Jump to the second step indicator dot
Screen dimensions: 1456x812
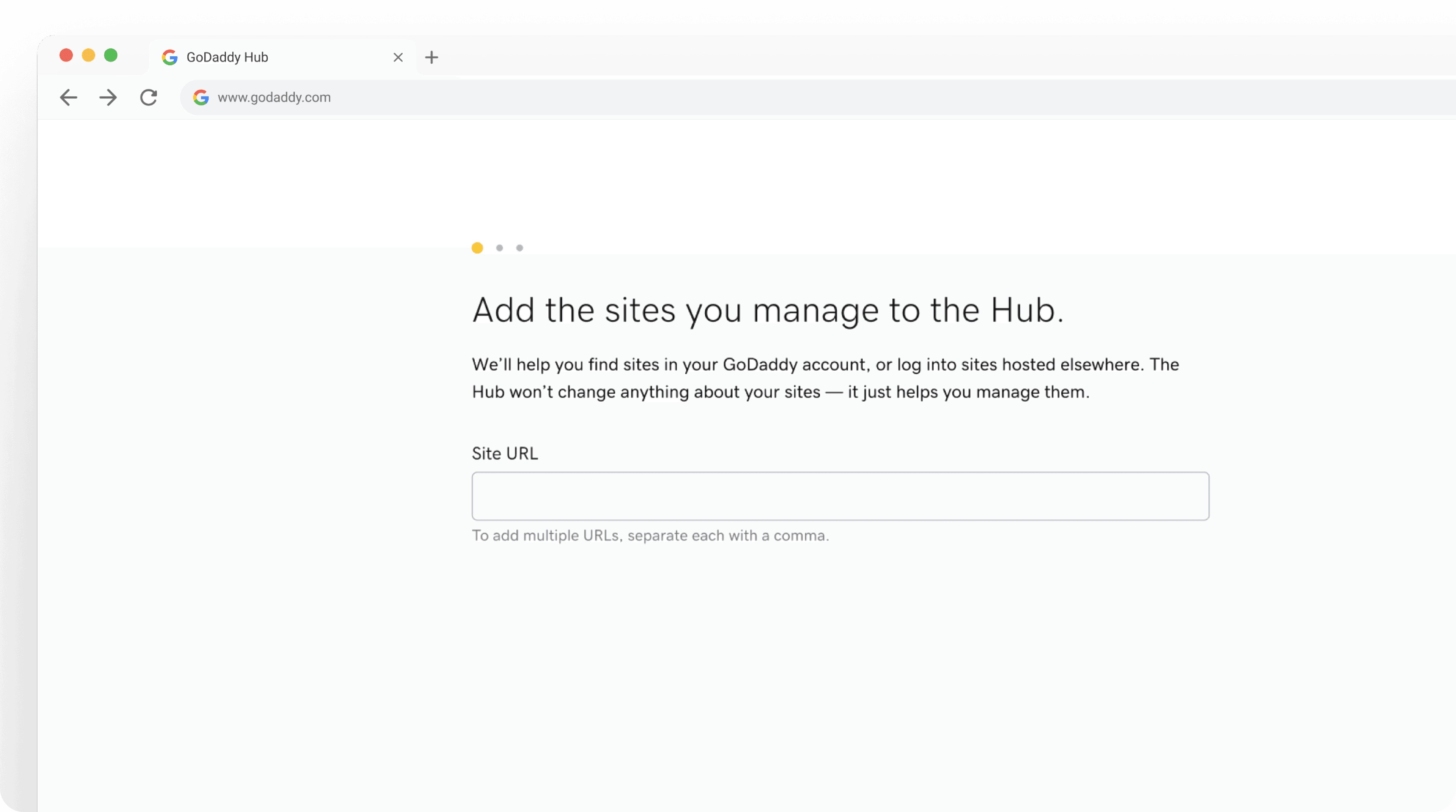(x=500, y=247)
